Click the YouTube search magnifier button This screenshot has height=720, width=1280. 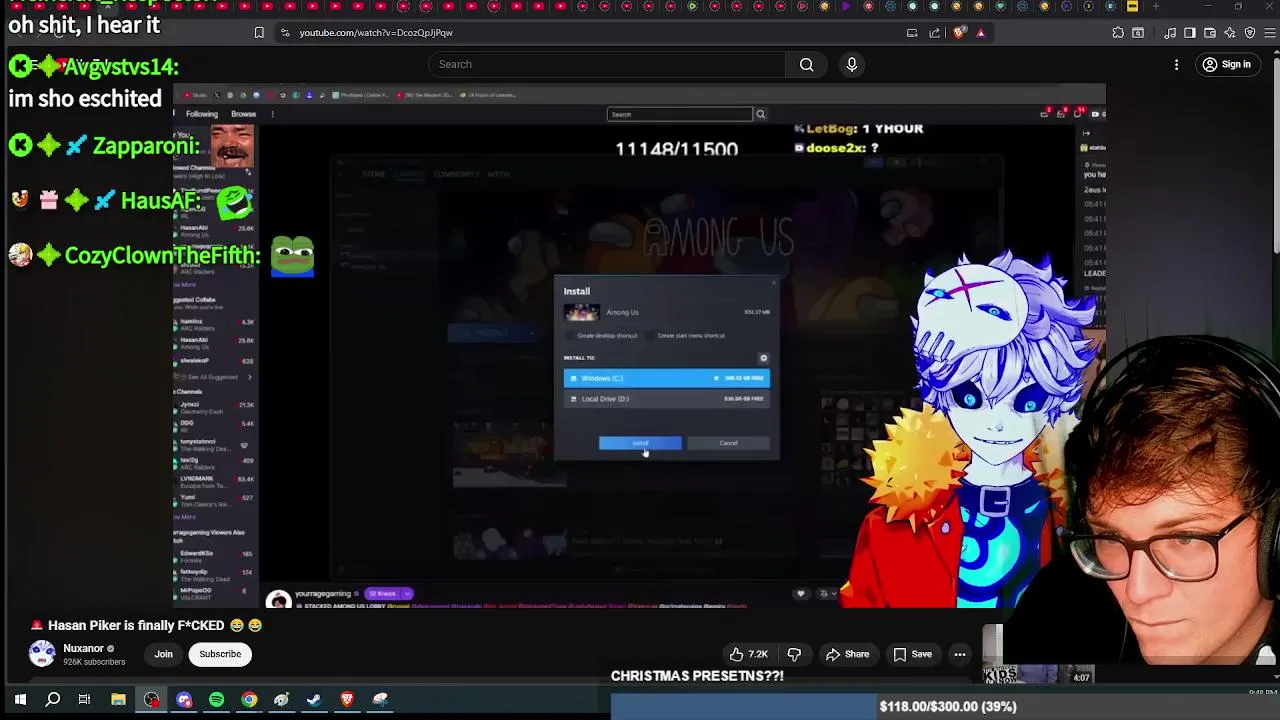[806, 64]
